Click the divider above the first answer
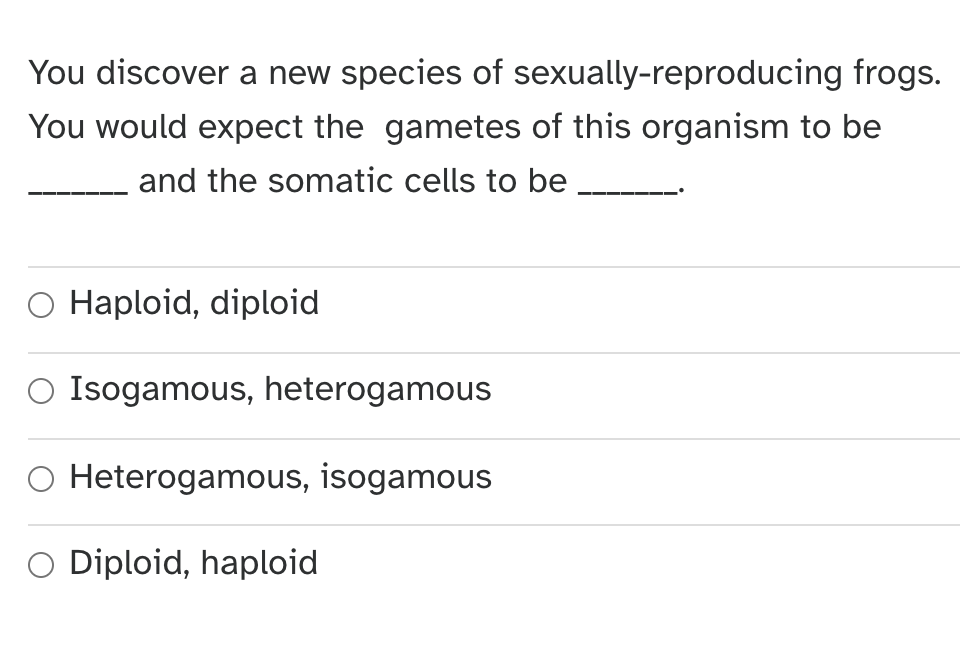The height and width of the screenshot is (646, 978). (490, 263)
